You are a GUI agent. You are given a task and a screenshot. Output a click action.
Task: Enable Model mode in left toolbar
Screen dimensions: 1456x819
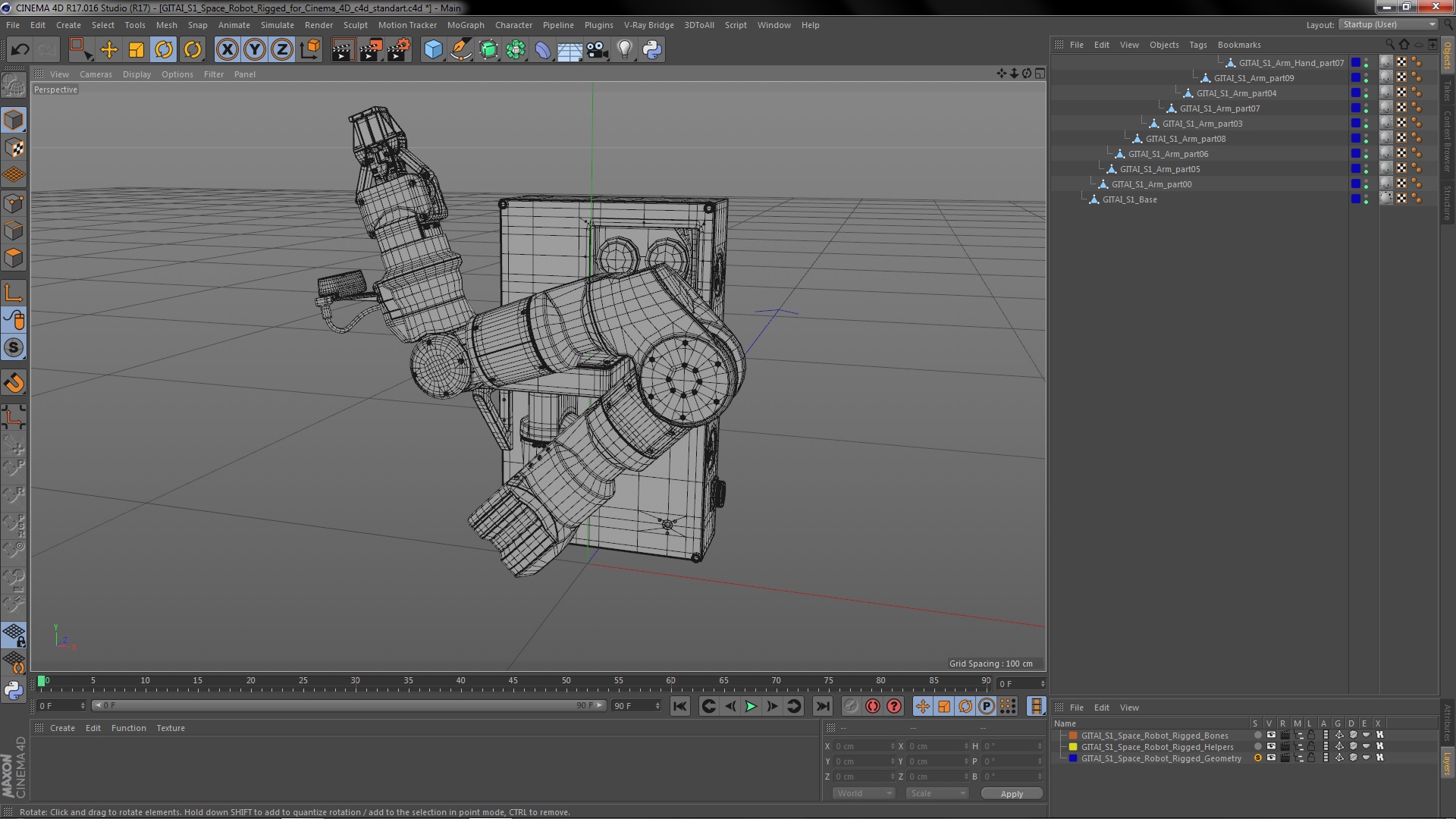[14, 120]
